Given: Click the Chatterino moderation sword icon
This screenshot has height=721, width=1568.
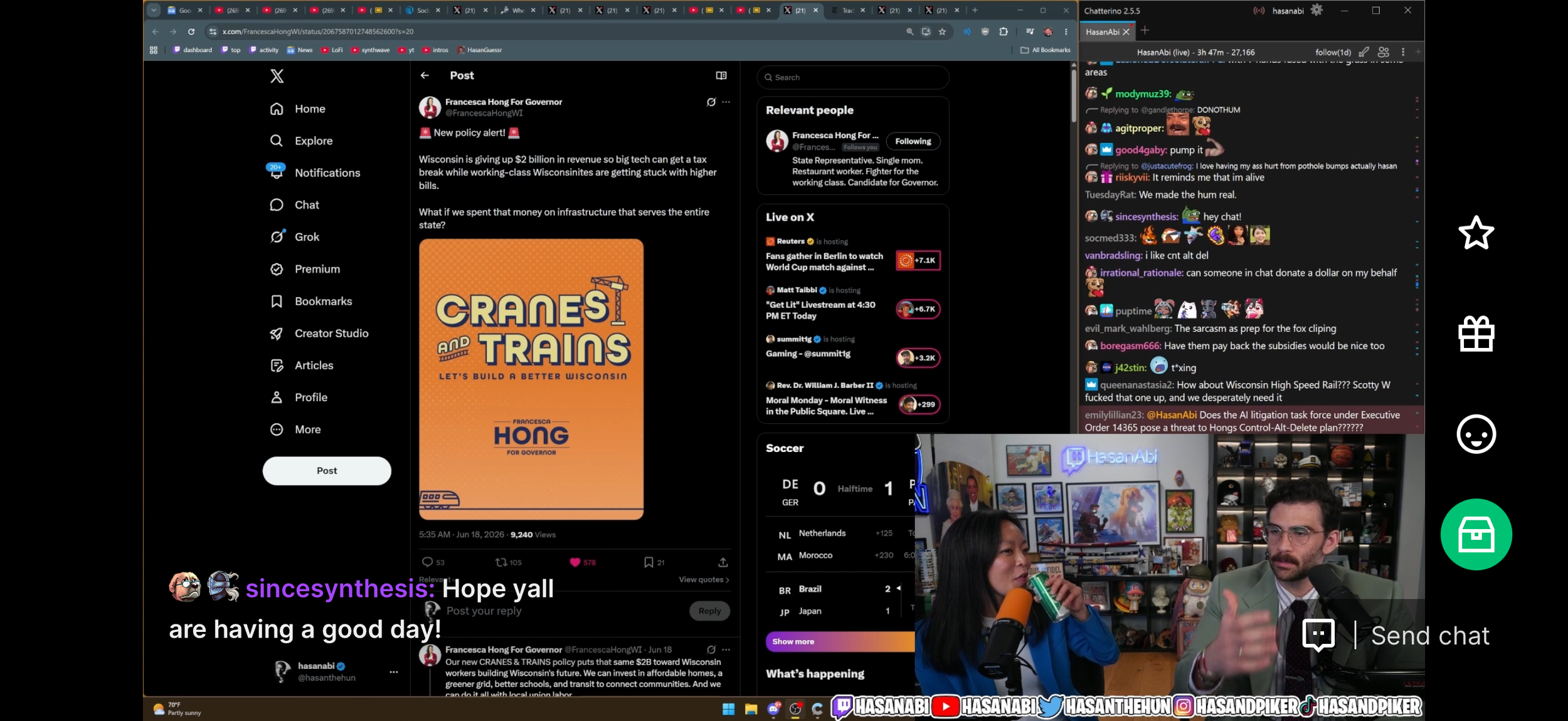Looking at the screenshot, I should click(1364, 53).
